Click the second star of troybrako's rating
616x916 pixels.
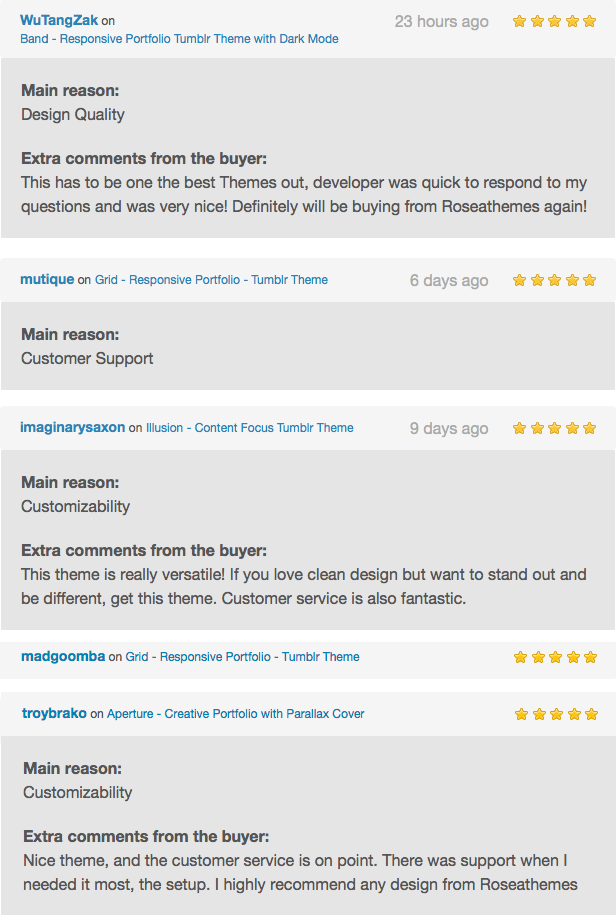point(537,714)
